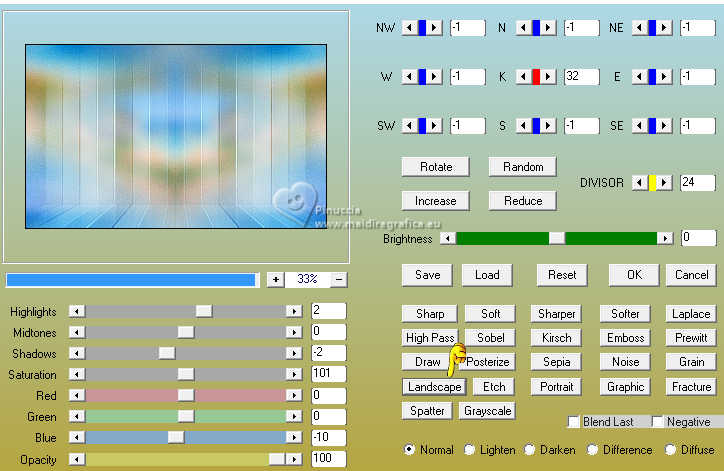The image size is (724, 471).
Task: Click the K value left arrow
Action: [523, 77]
